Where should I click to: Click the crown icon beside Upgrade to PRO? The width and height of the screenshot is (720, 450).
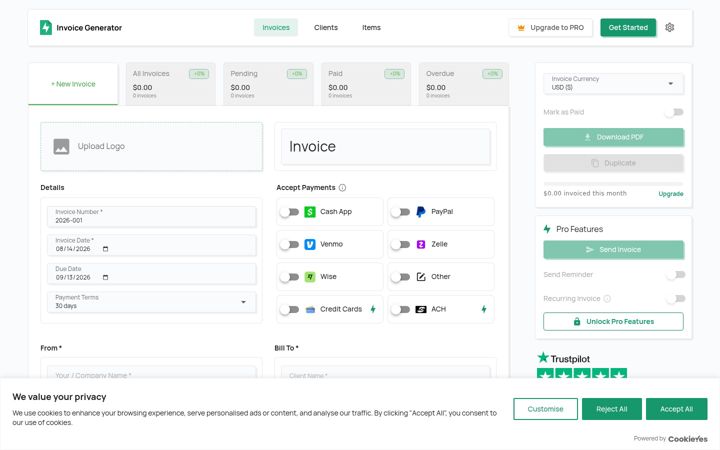click(x=521, y=28)
